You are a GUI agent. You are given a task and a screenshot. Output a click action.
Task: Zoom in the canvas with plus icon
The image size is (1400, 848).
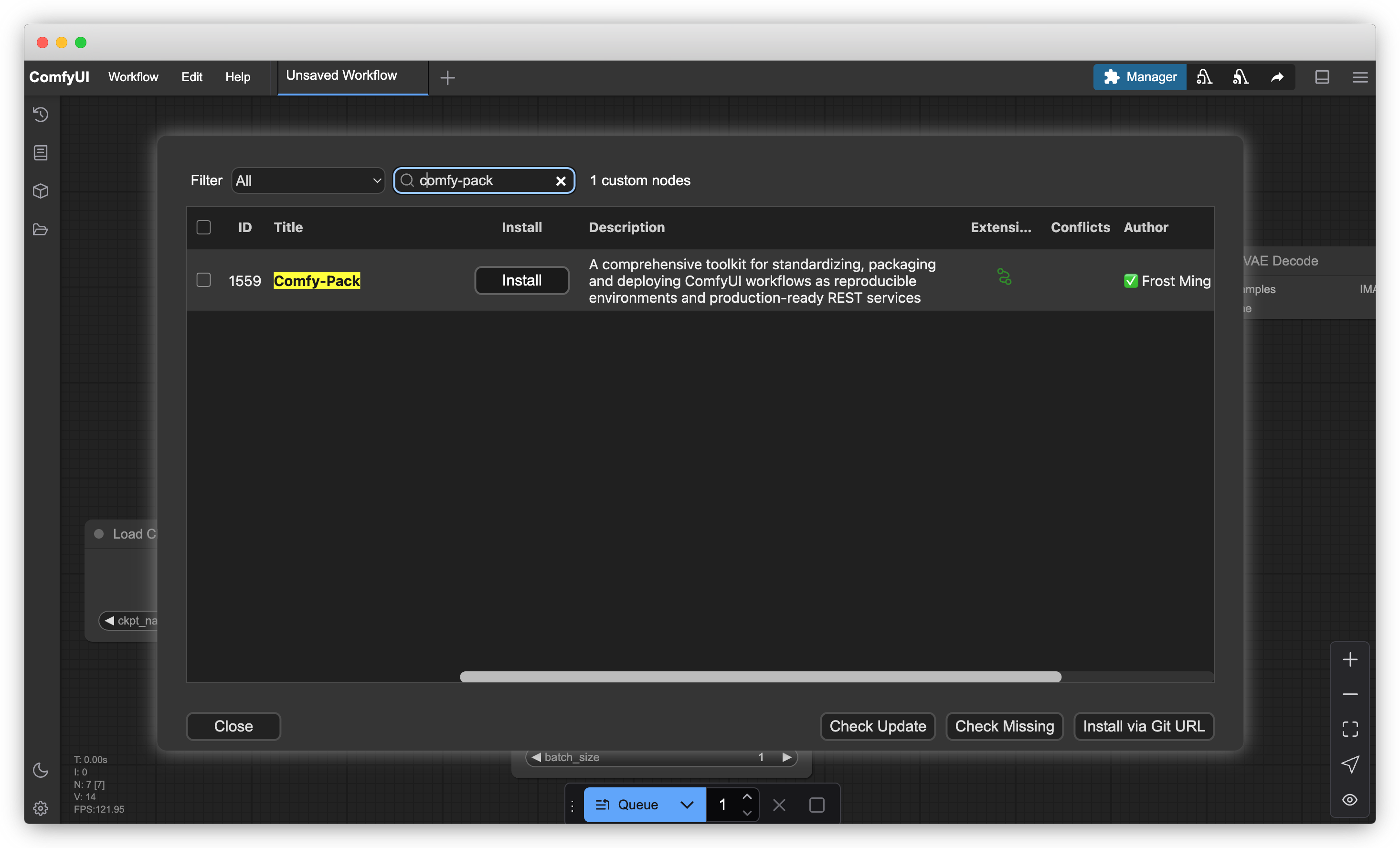pos(1350,659)
